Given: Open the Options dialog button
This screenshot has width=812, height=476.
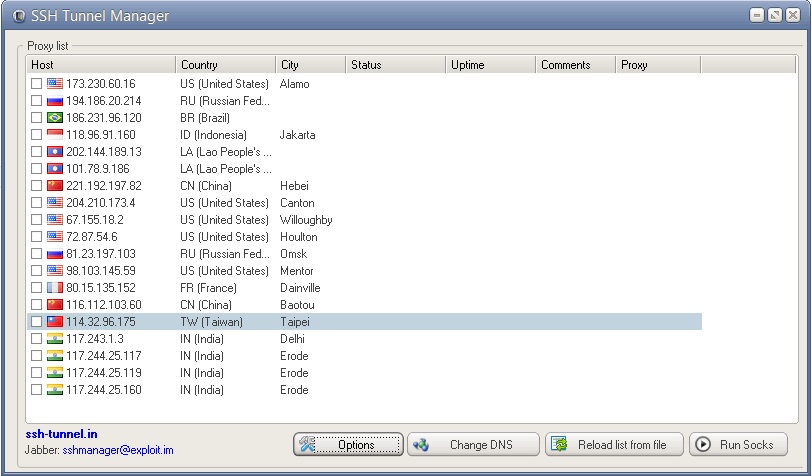Looking at the screenshot, I should [x=348, y=445].
